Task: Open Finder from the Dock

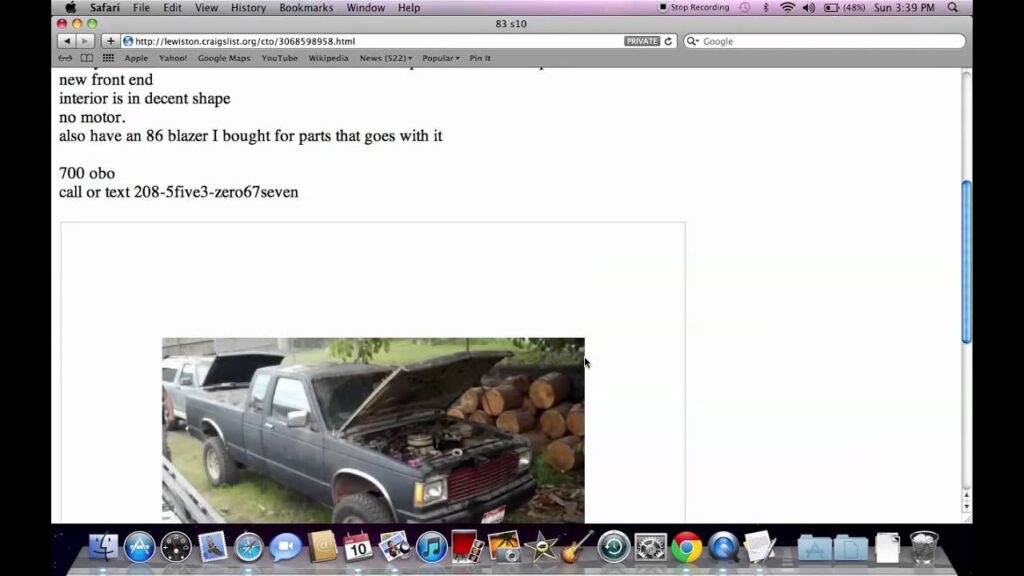Action: 103,547
